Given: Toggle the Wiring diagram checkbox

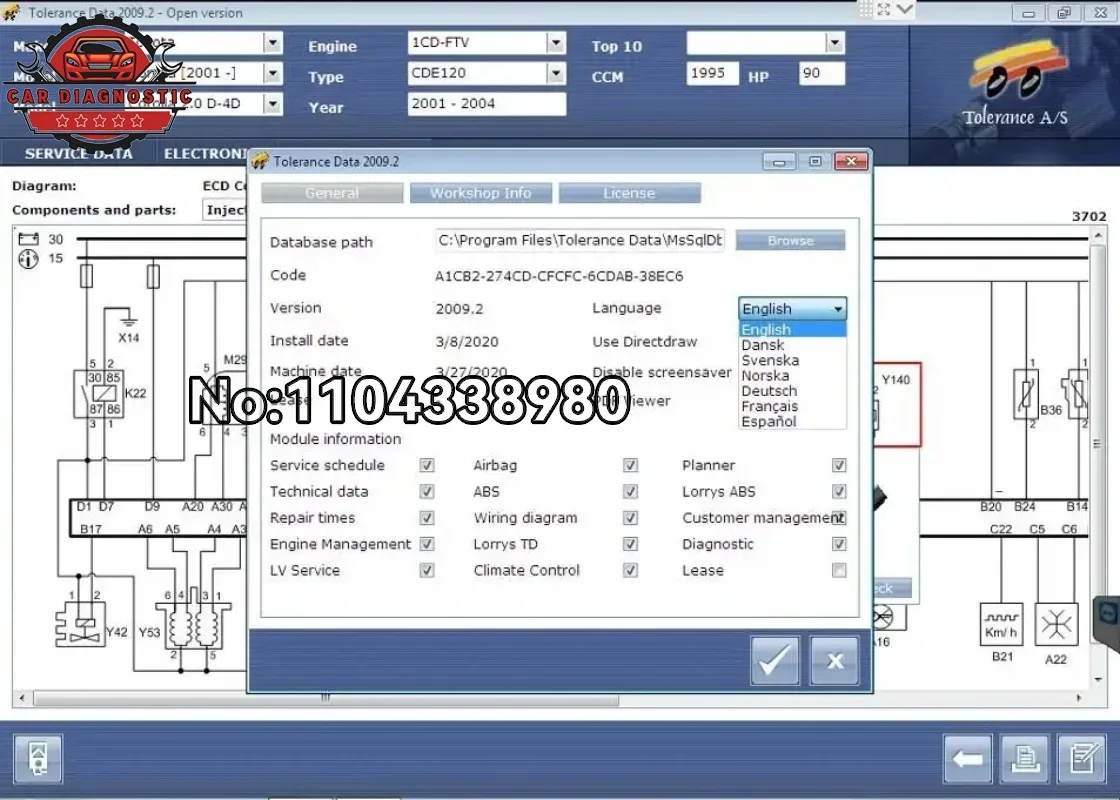Looking at the screenshot, I should (x=630, y=518).
